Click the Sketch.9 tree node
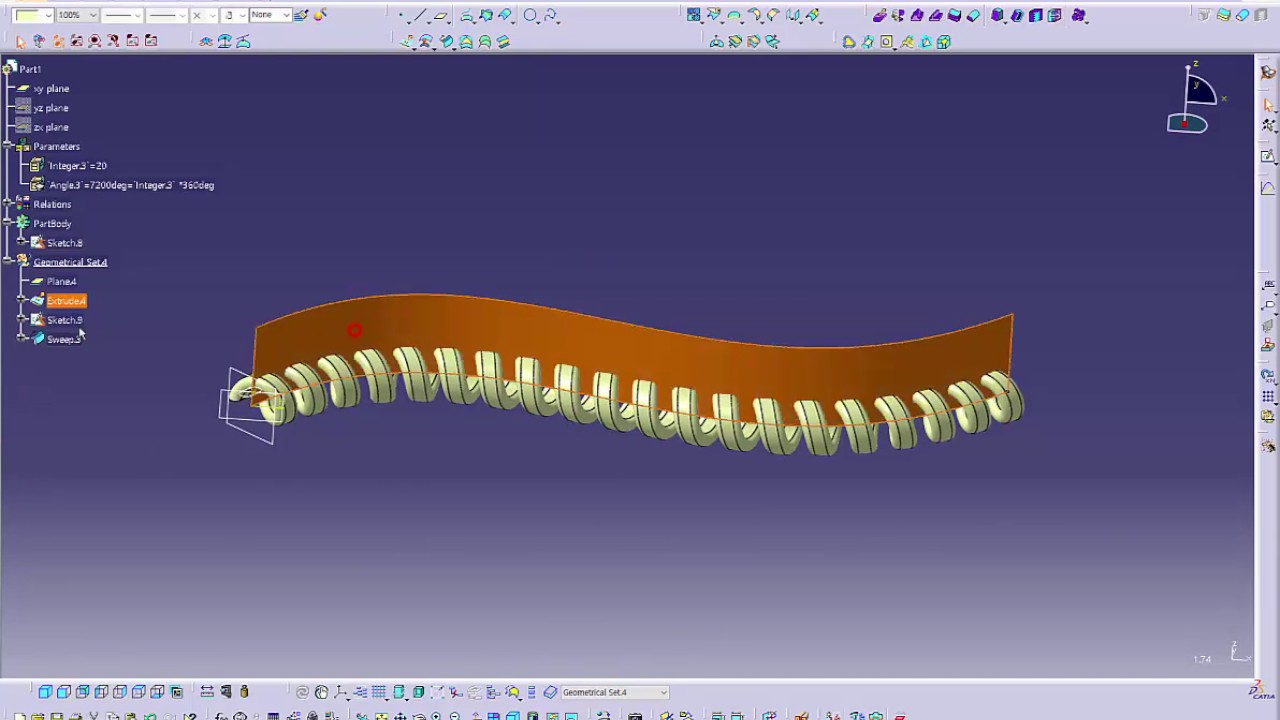 coord(64,320)
